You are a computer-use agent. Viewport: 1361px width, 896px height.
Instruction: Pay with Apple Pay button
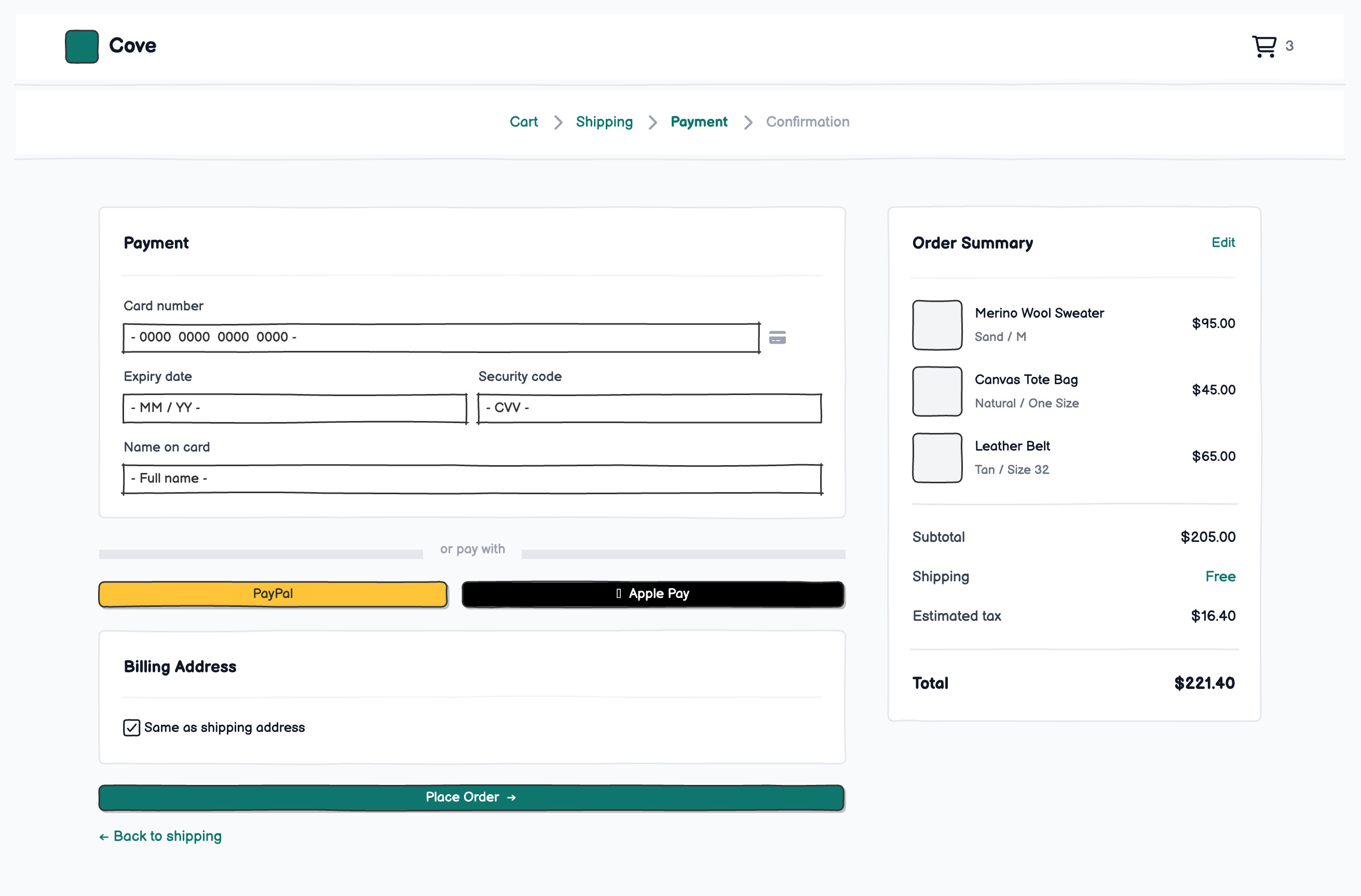(x=653, y=594)
